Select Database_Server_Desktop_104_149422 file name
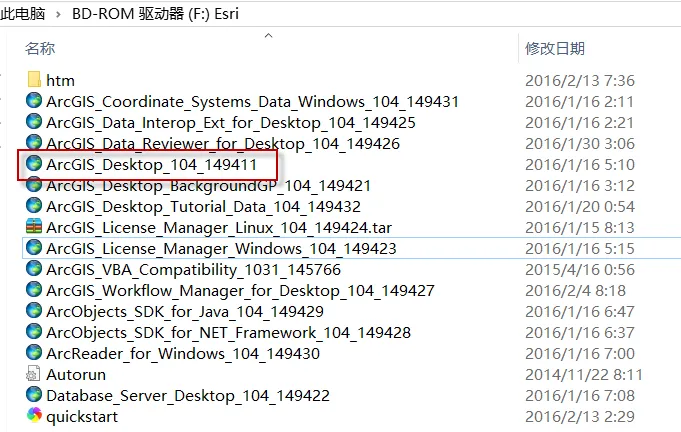This screenshot has width=681, height=432. pos(188,396)
